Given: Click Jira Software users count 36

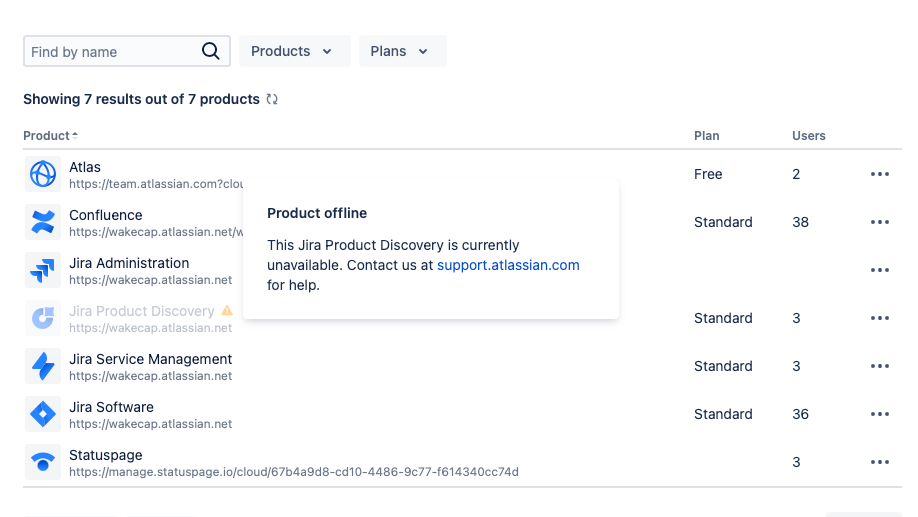Looking at the screenshot, I should (800, 414).
